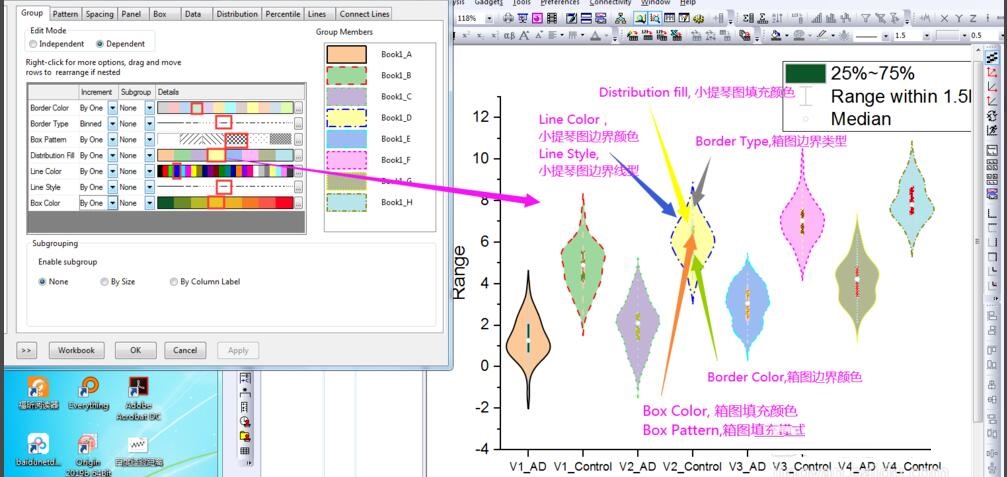
Task: Switch to the Connect Lines tab
Action: pos(363,14)
